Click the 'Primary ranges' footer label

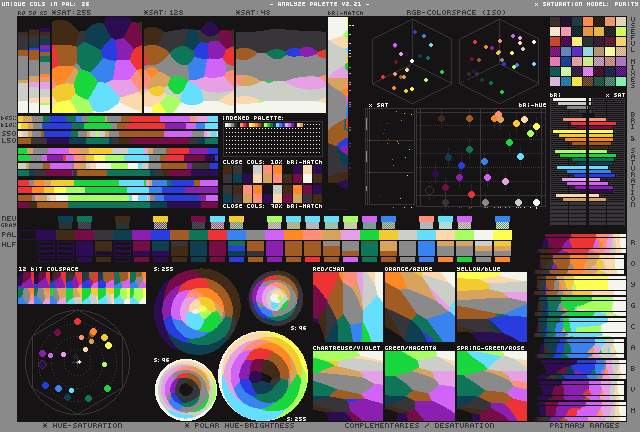[584, 425]
